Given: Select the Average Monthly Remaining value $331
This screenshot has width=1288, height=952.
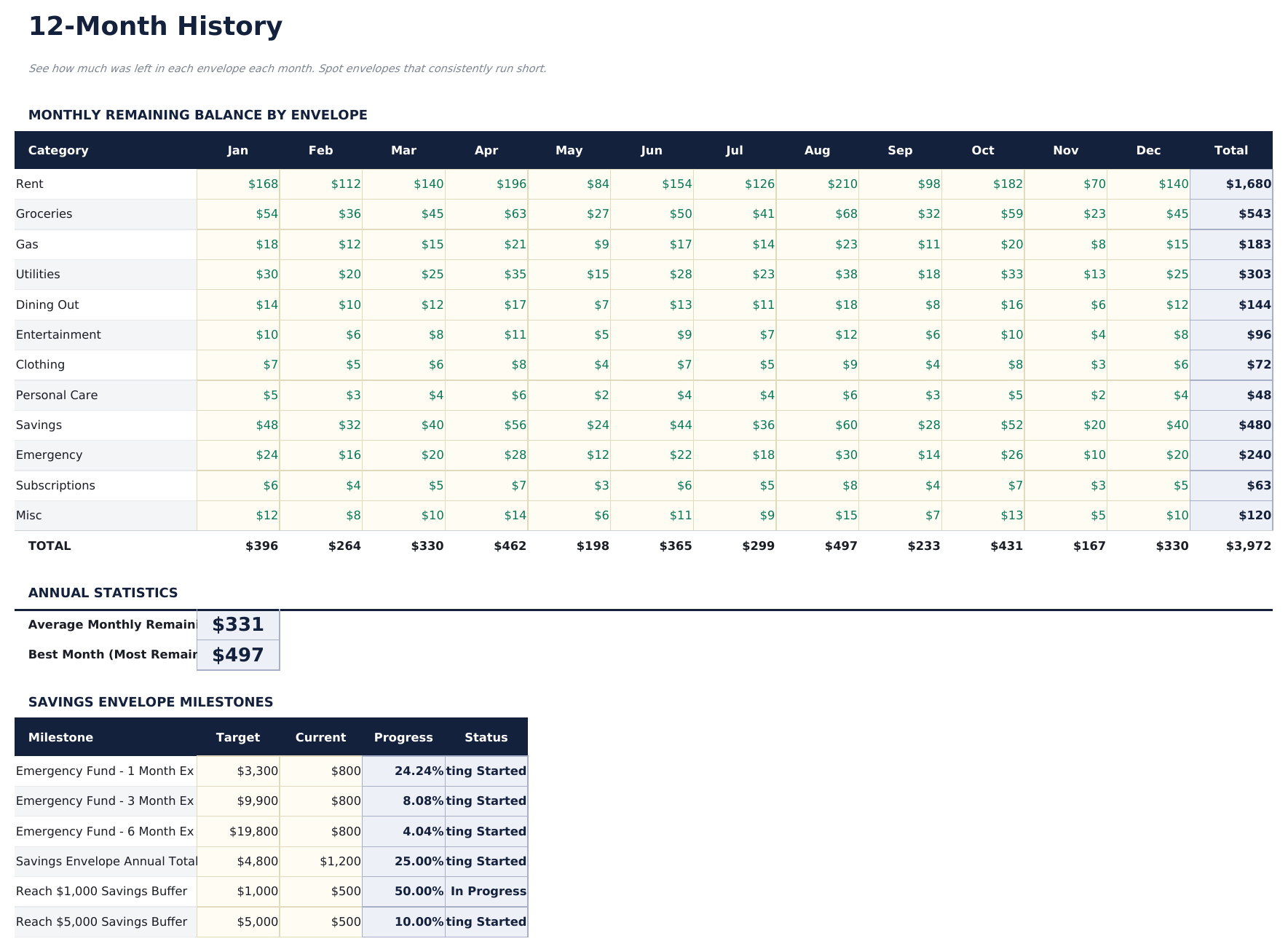Looking at the screenshot, I should coord(237,624).
